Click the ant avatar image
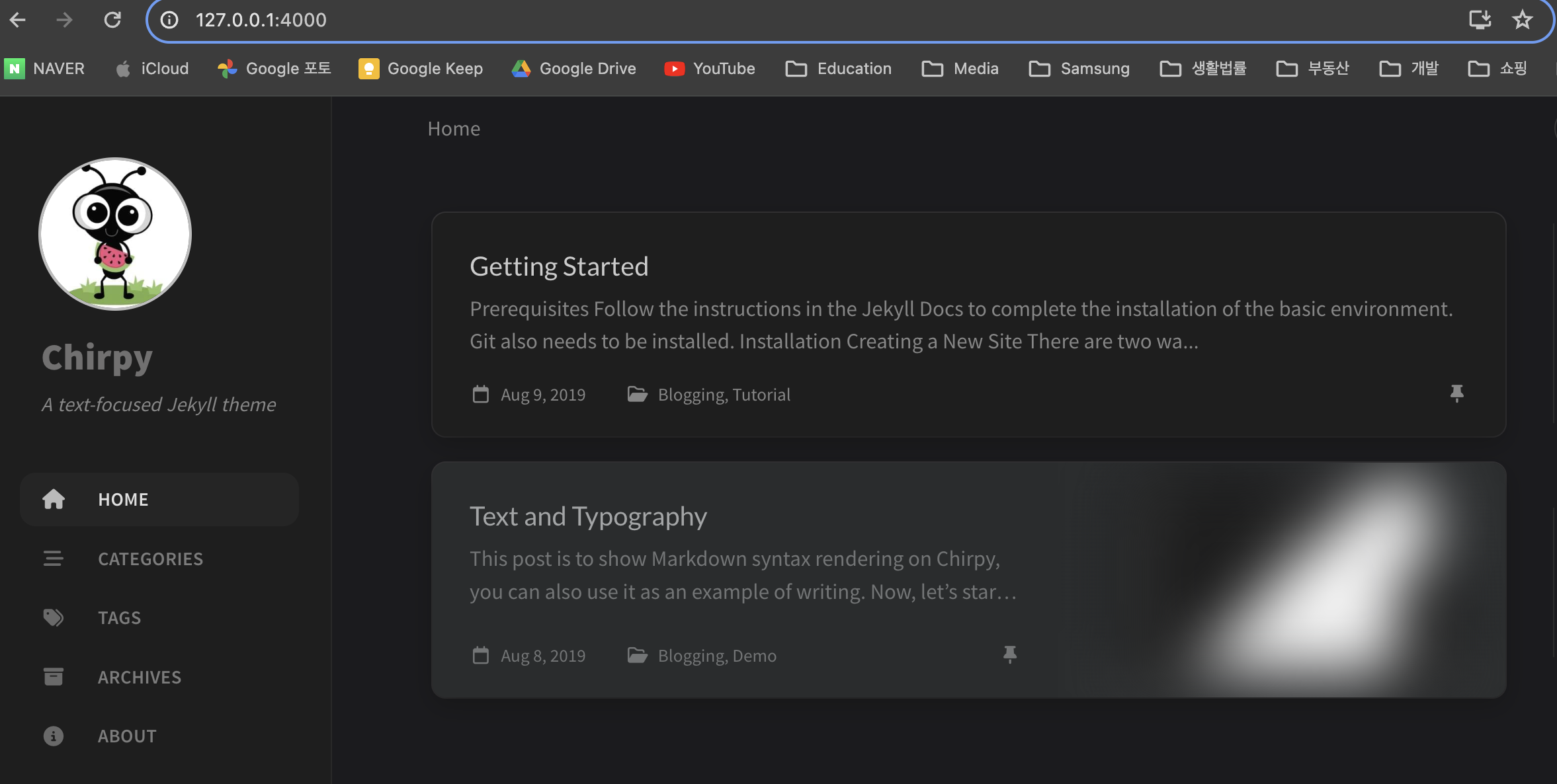Screen dimensions: 1557x784 (115, 233)
